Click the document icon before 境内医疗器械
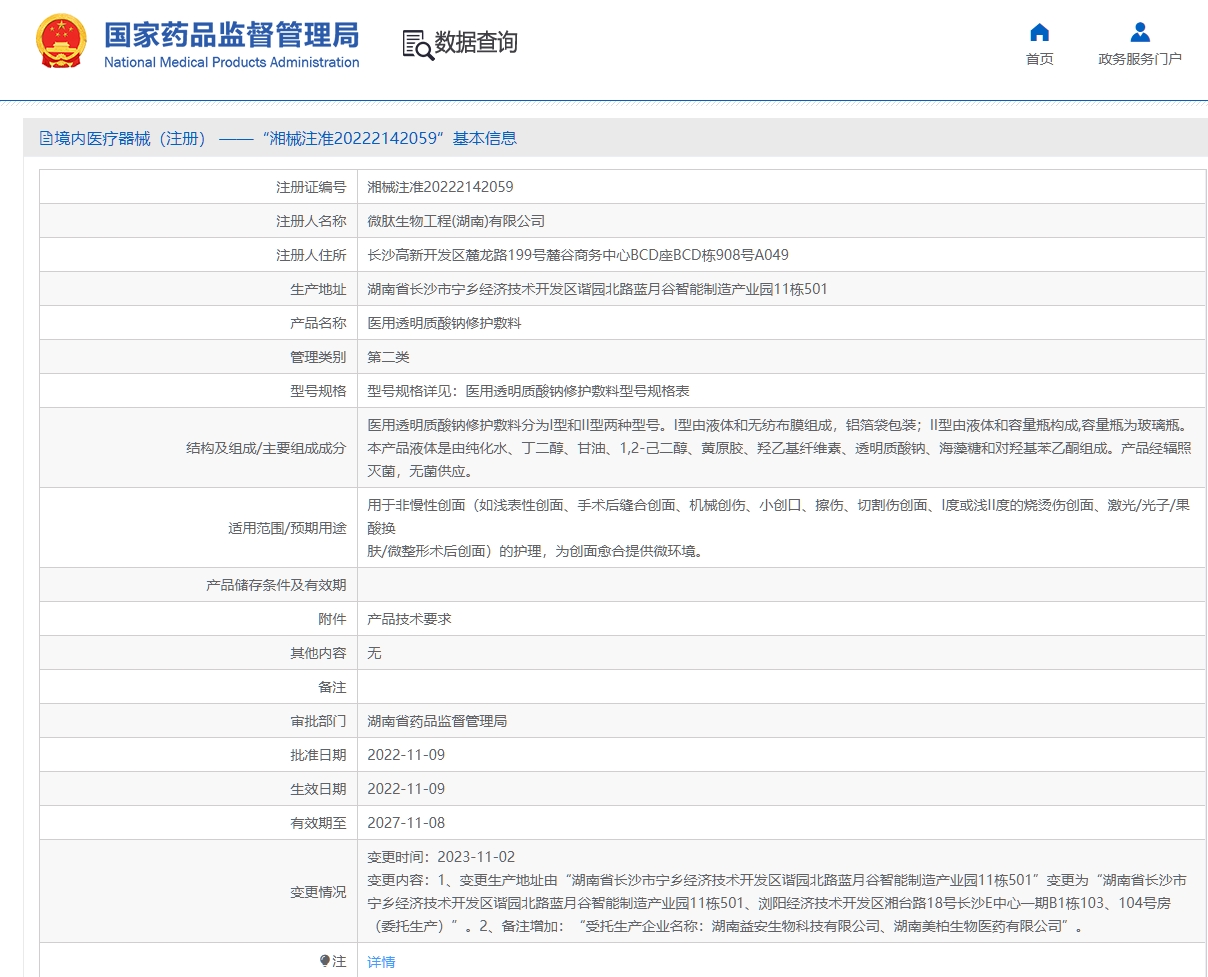The width and height of the screenshot is (1208, 977). pos(45,139)
